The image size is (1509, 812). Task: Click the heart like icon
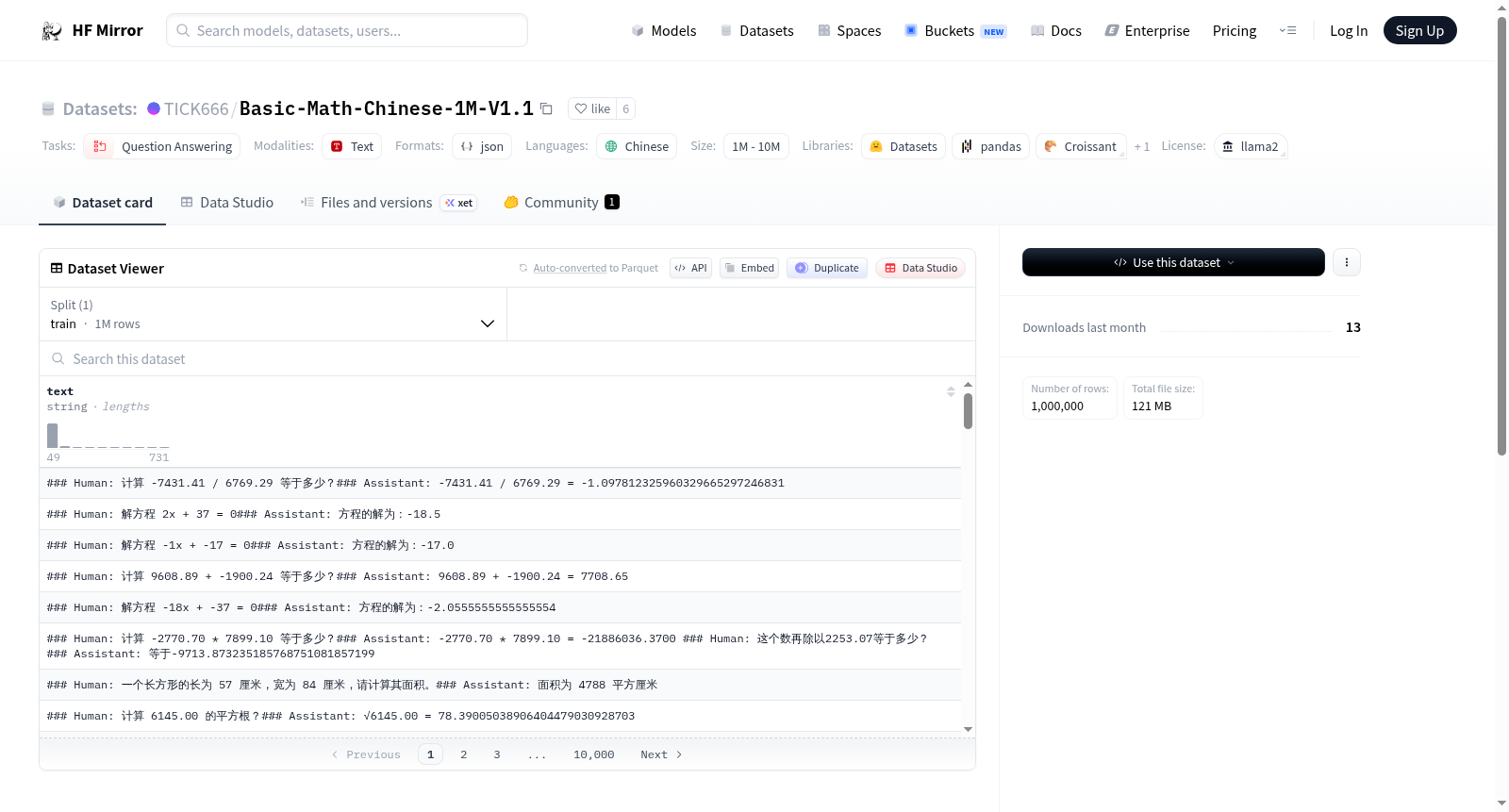(581, 108)
